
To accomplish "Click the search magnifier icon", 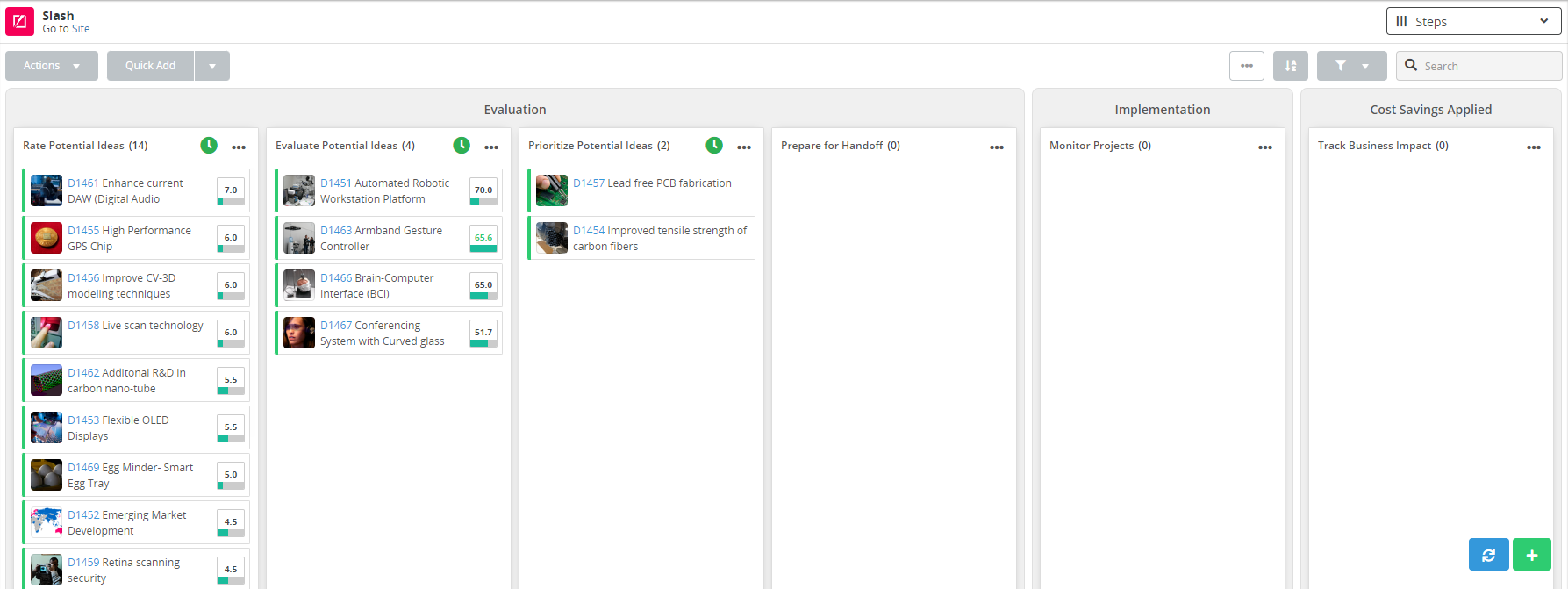I will point(1411,65).
